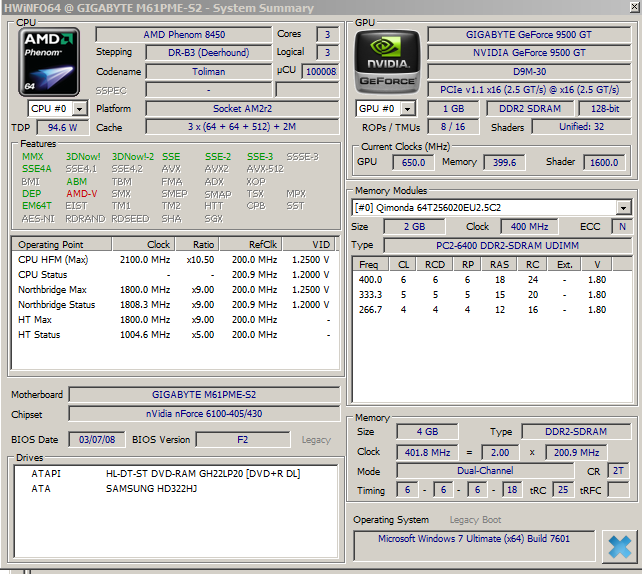Click the µCU value 100008
This screenshot has width=642, height=574.
pos(321,72)
